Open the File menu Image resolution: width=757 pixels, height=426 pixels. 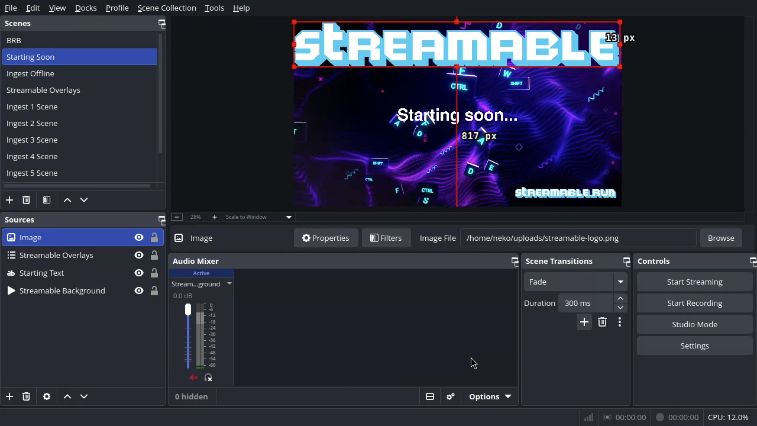[x=10, y=8]
